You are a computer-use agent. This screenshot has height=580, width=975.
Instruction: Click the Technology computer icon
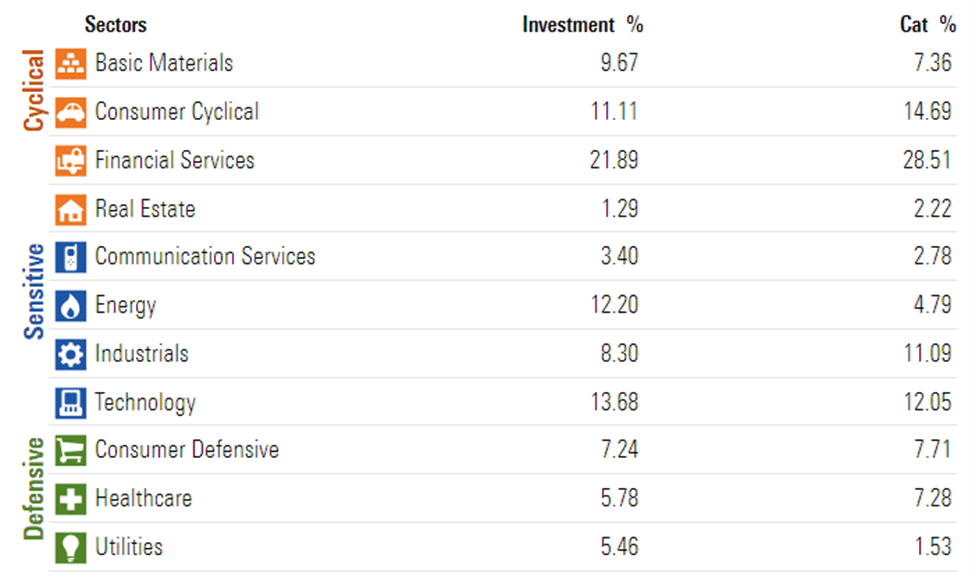pos(70,402)
